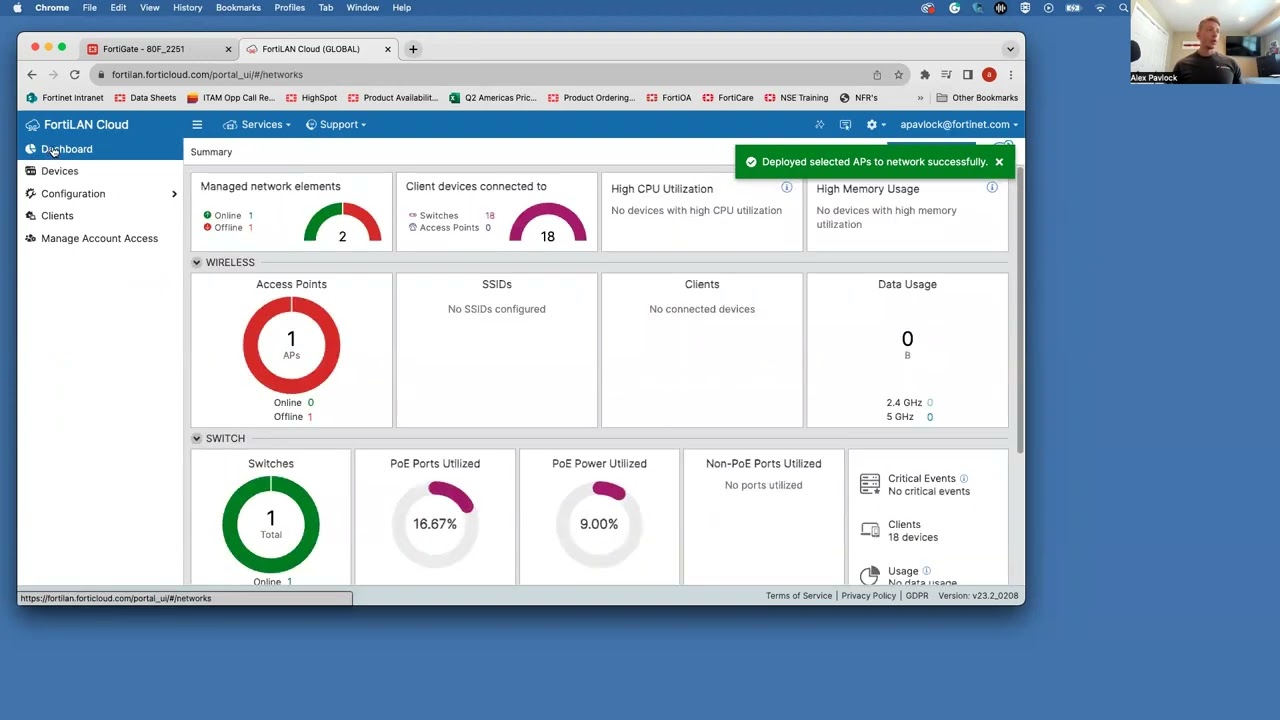The image size is (1280, 720).
Task: Click the PoE Power Utilized 9.00% gauge
Action: [x=599, y=524]
